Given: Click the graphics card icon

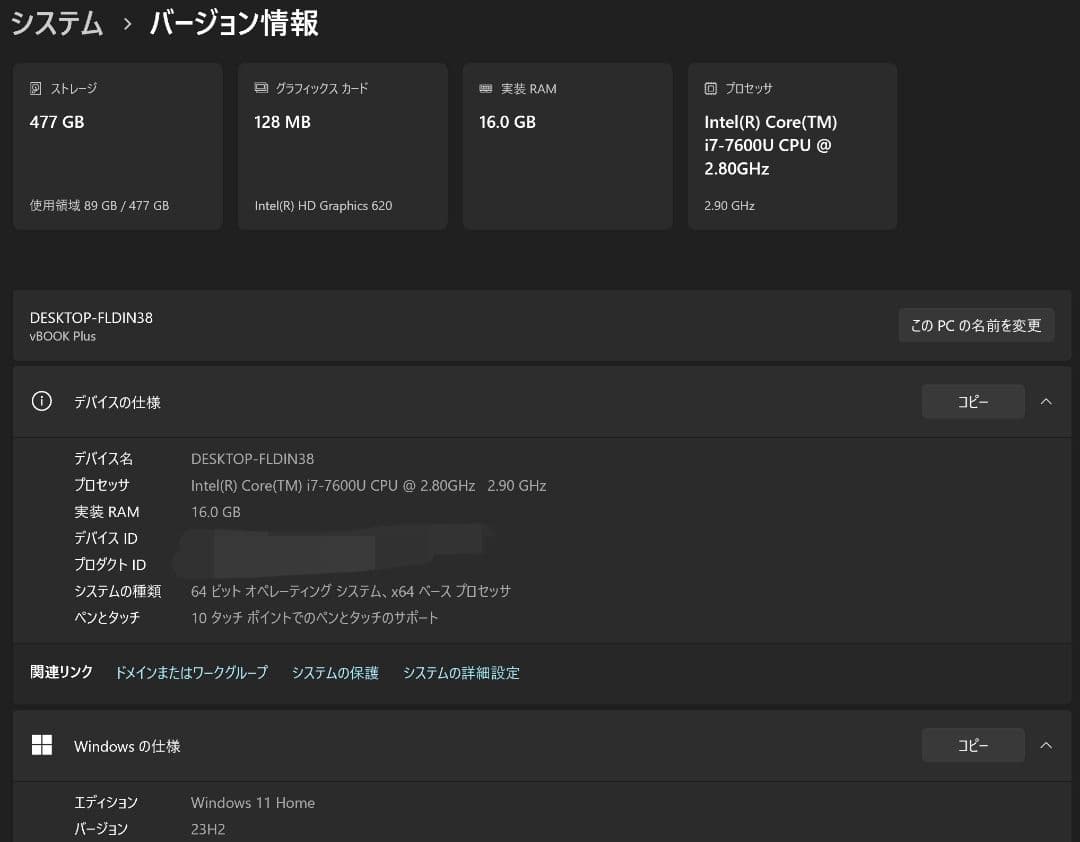Looking at the screenshot, I should click(261, 88).
